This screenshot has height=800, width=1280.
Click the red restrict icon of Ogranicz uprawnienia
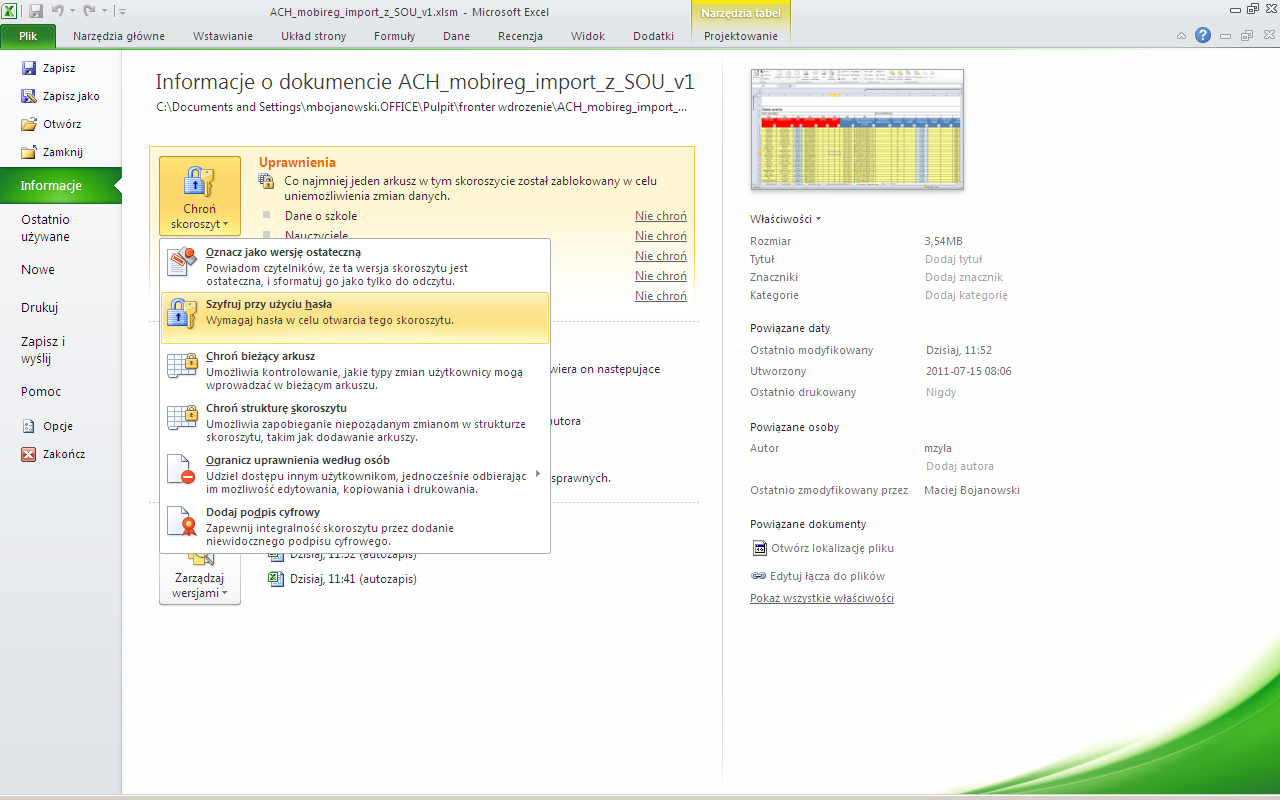tap(182, 469)
